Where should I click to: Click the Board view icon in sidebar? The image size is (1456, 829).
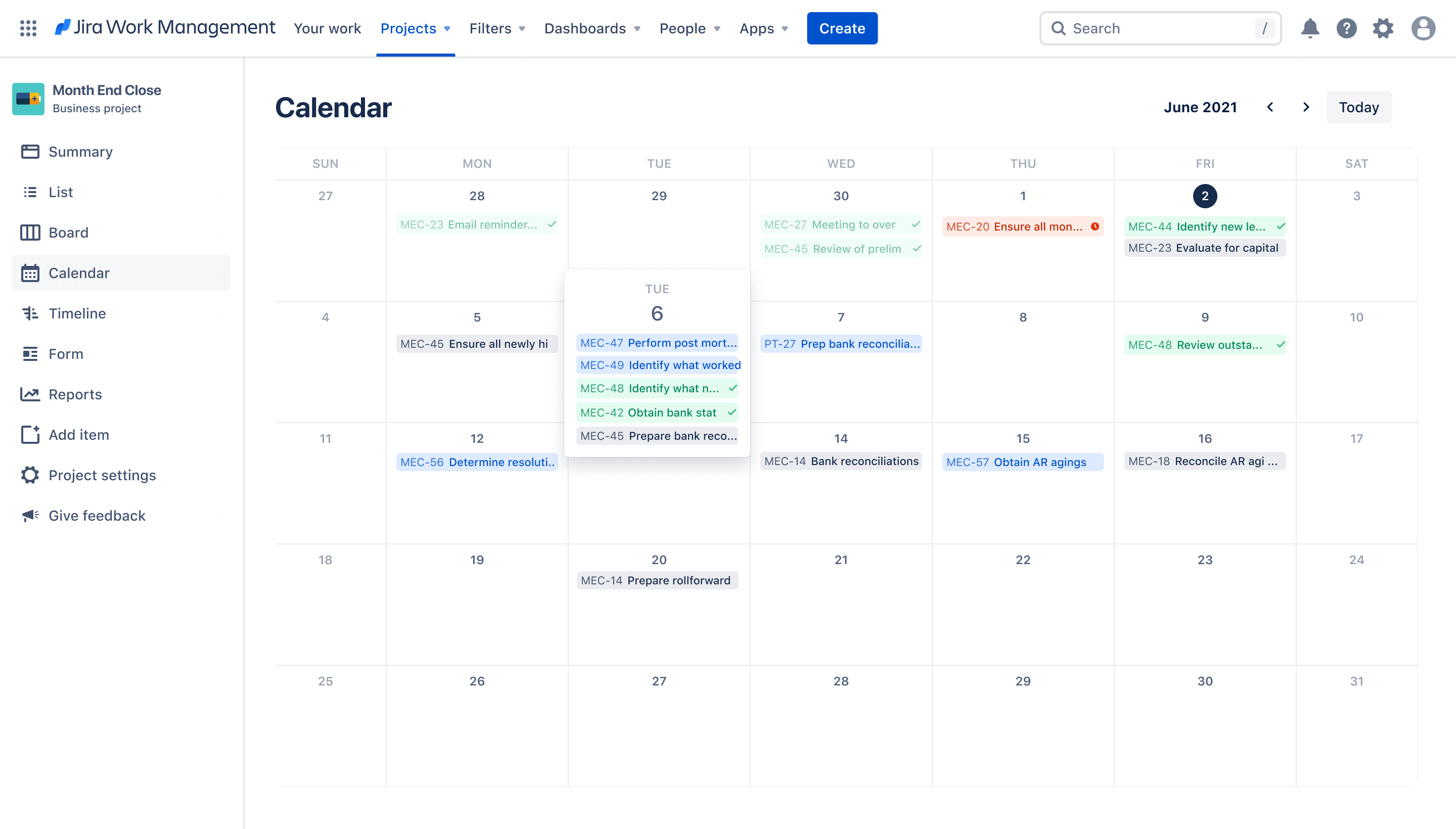coord(30,232)
